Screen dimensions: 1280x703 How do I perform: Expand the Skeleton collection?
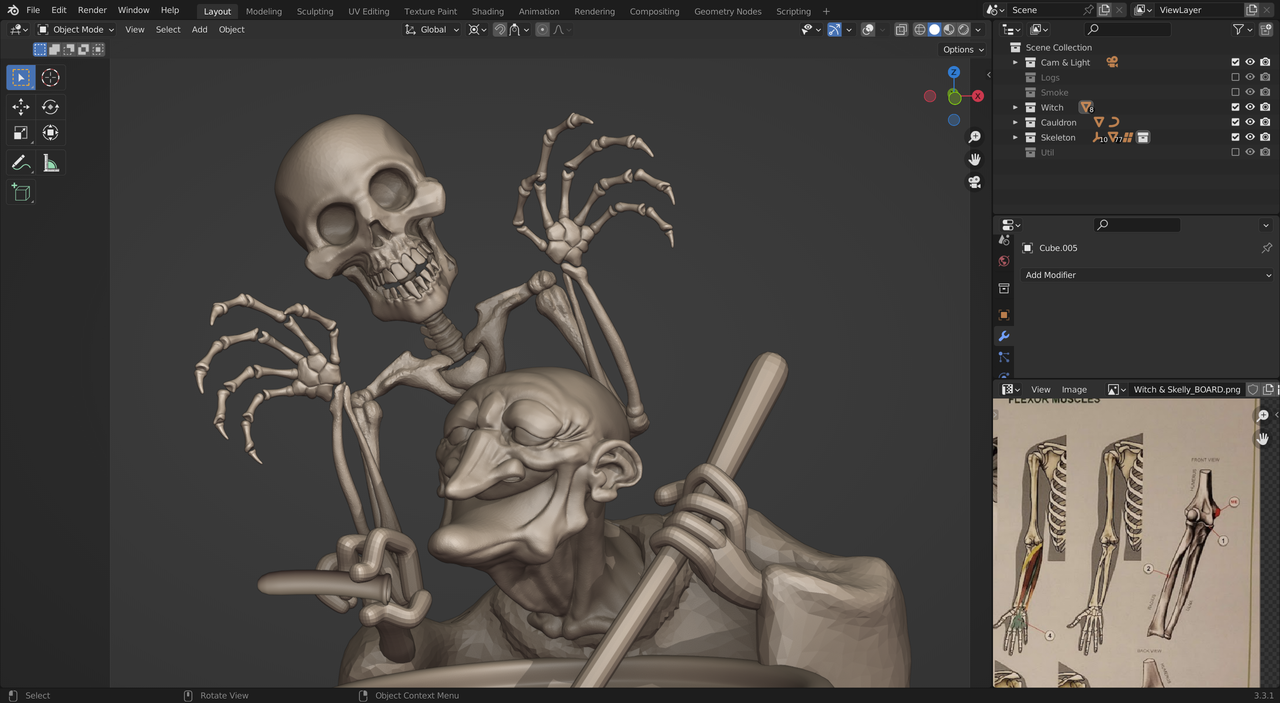(x=1015, y=137)
